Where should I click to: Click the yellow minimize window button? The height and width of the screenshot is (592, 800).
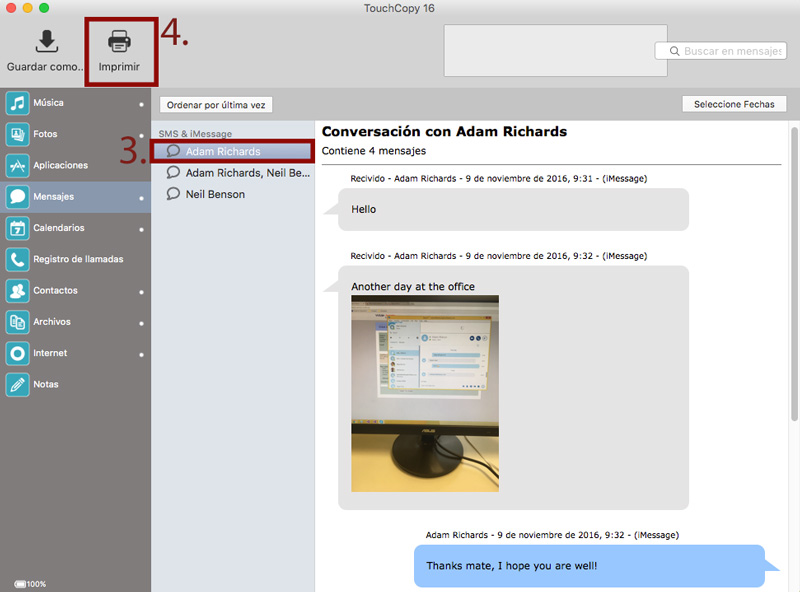point(28,8)
